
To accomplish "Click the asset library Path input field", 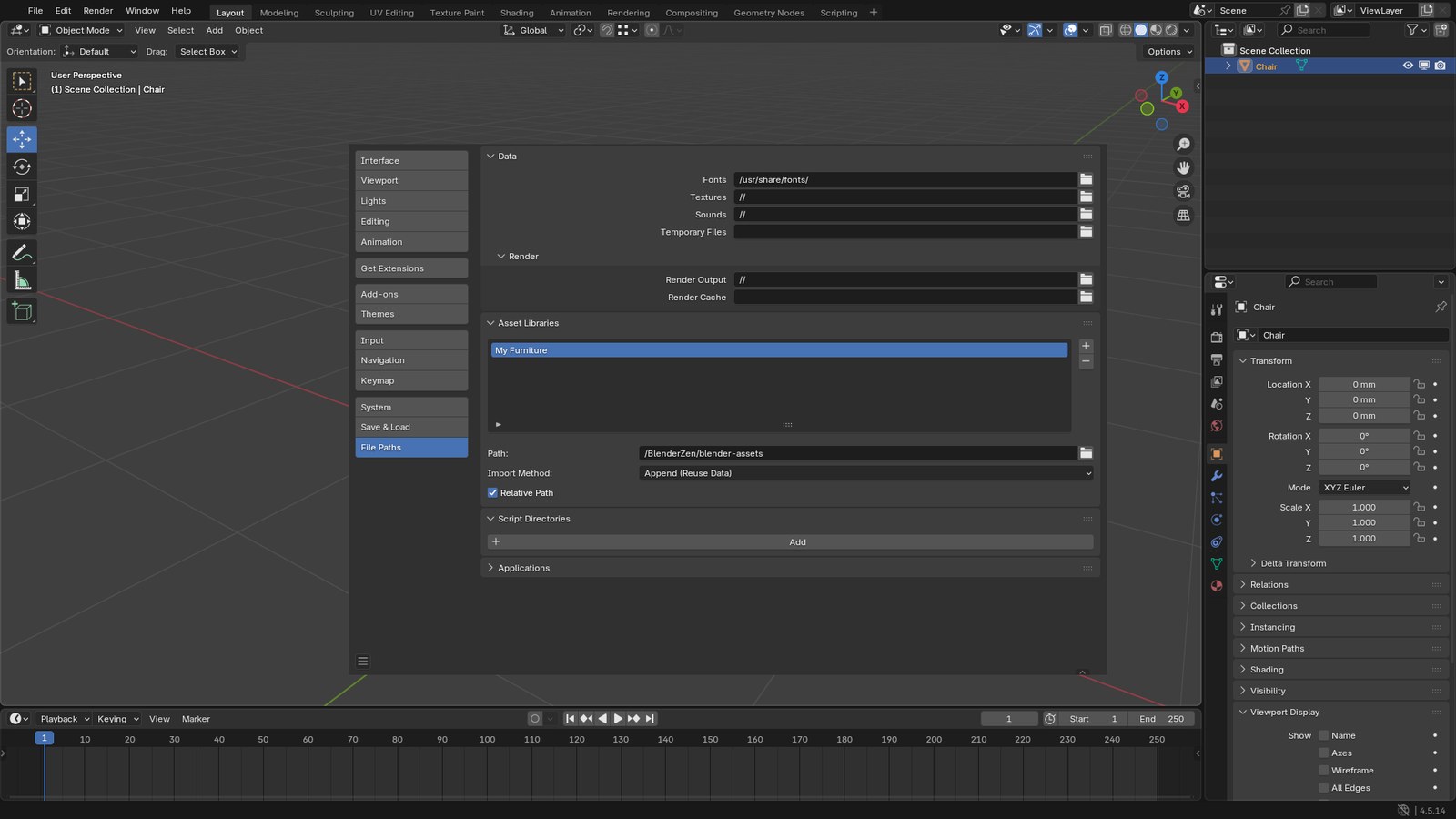I will pyautogui.click(x=858, y=453).
